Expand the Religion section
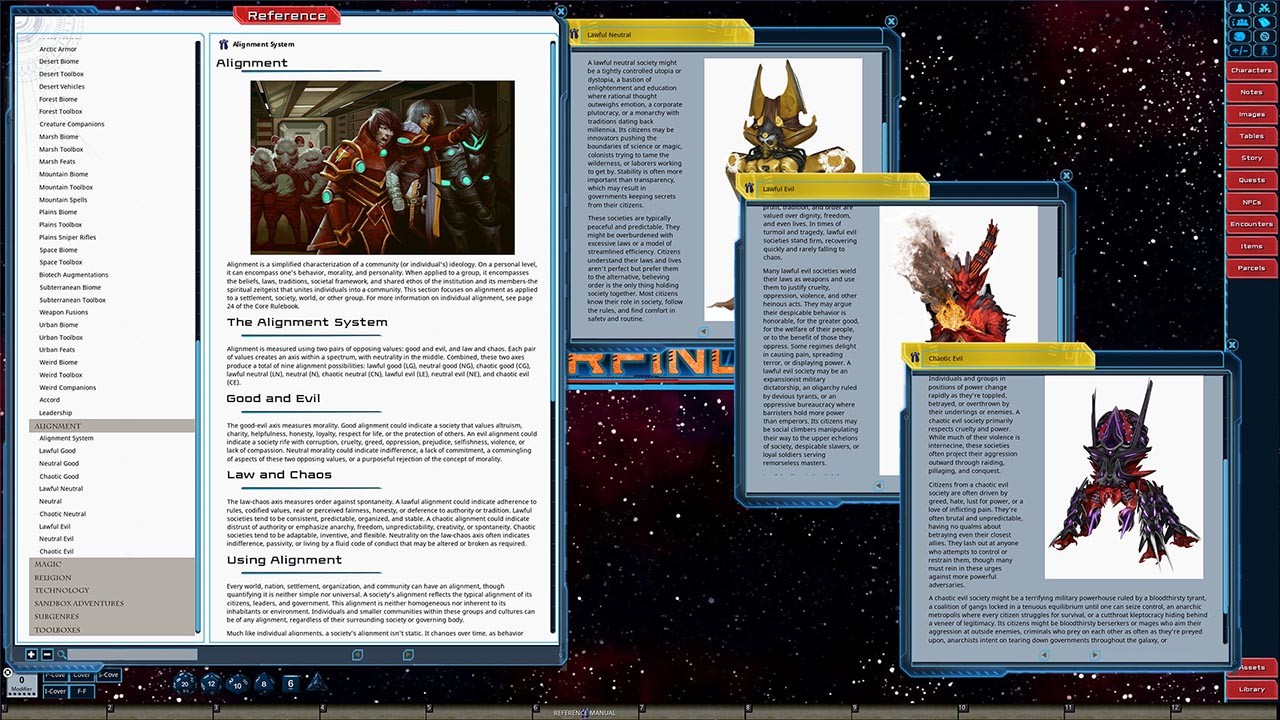This screenshot has width=1280, height=720. point(112,577)
